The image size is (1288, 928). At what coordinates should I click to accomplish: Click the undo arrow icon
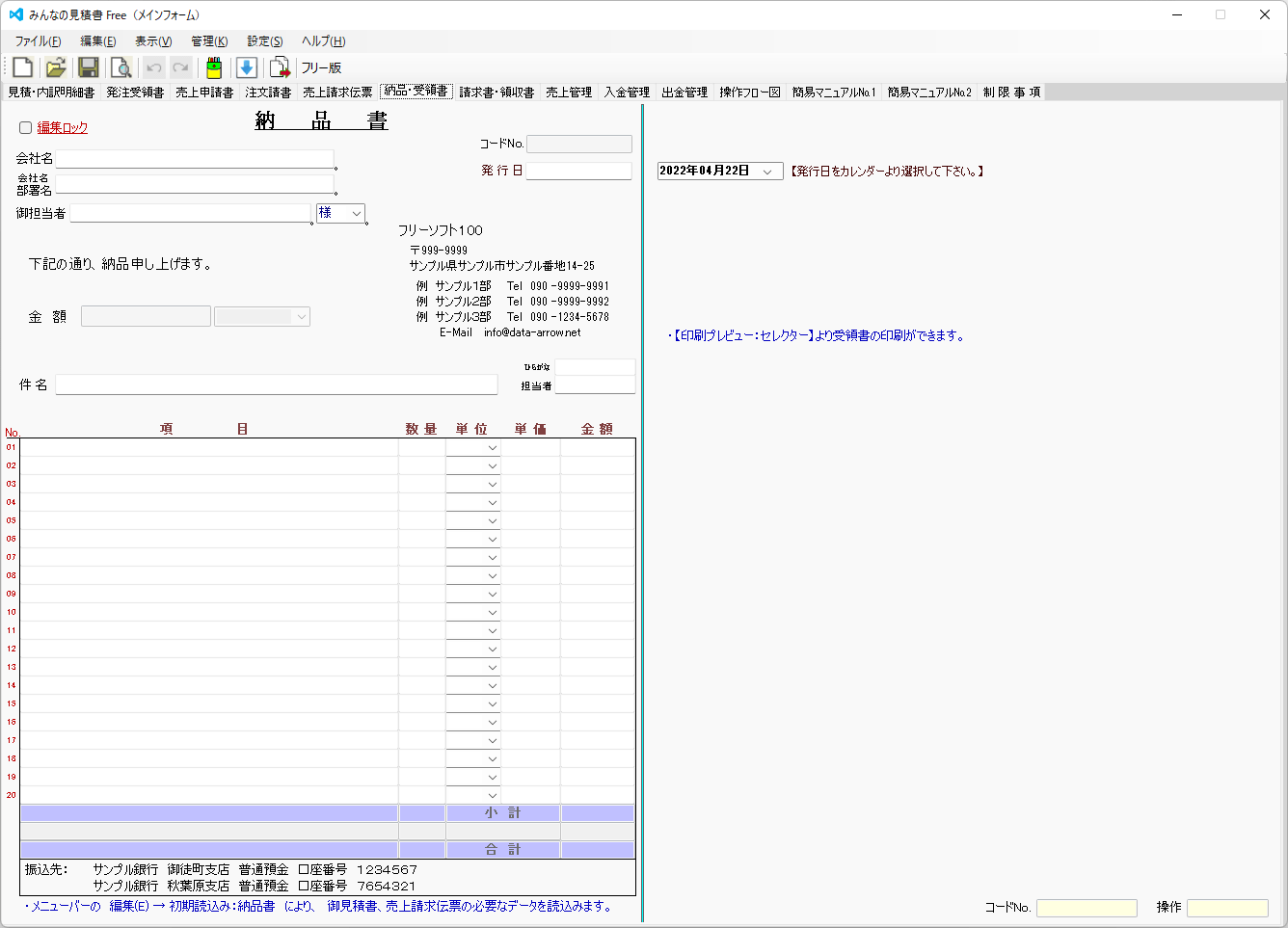pyautogui.click(x=152, y=66)
